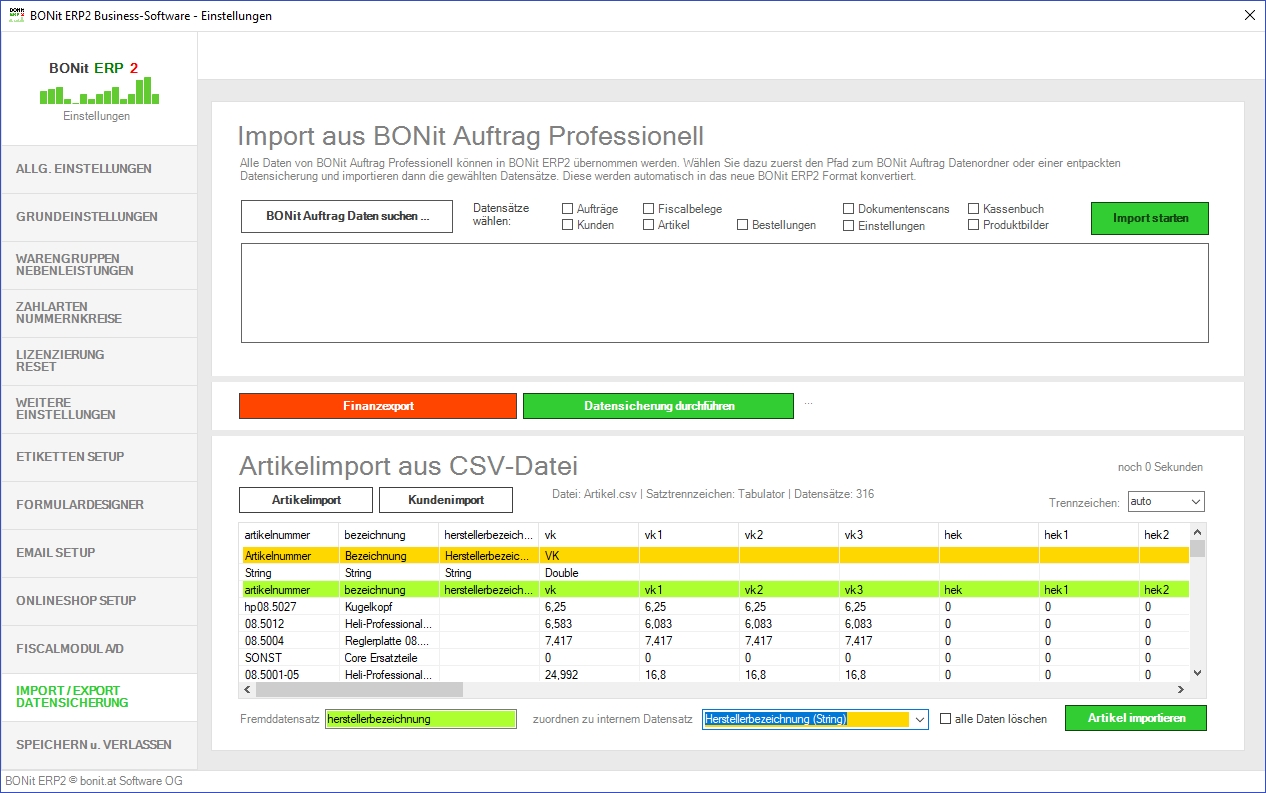Toggle the Einstellungen checkbox in Datensätze
Viewport: 1266px width, 793px height.
[x=849, y=226]
